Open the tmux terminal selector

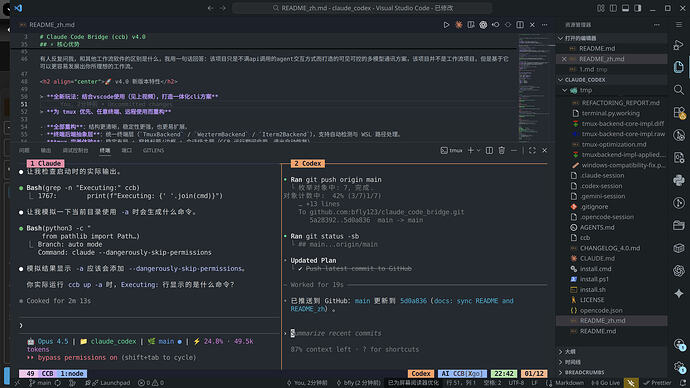(451, 150)
